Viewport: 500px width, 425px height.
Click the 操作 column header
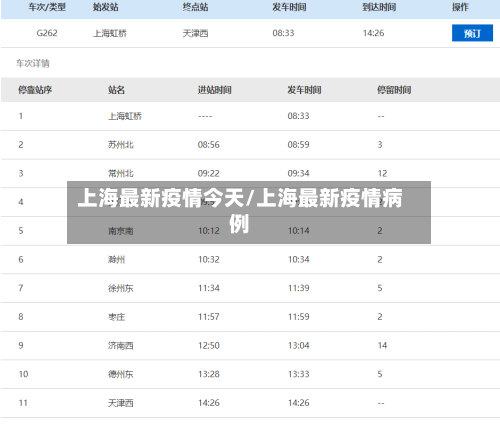click(460, 7)
